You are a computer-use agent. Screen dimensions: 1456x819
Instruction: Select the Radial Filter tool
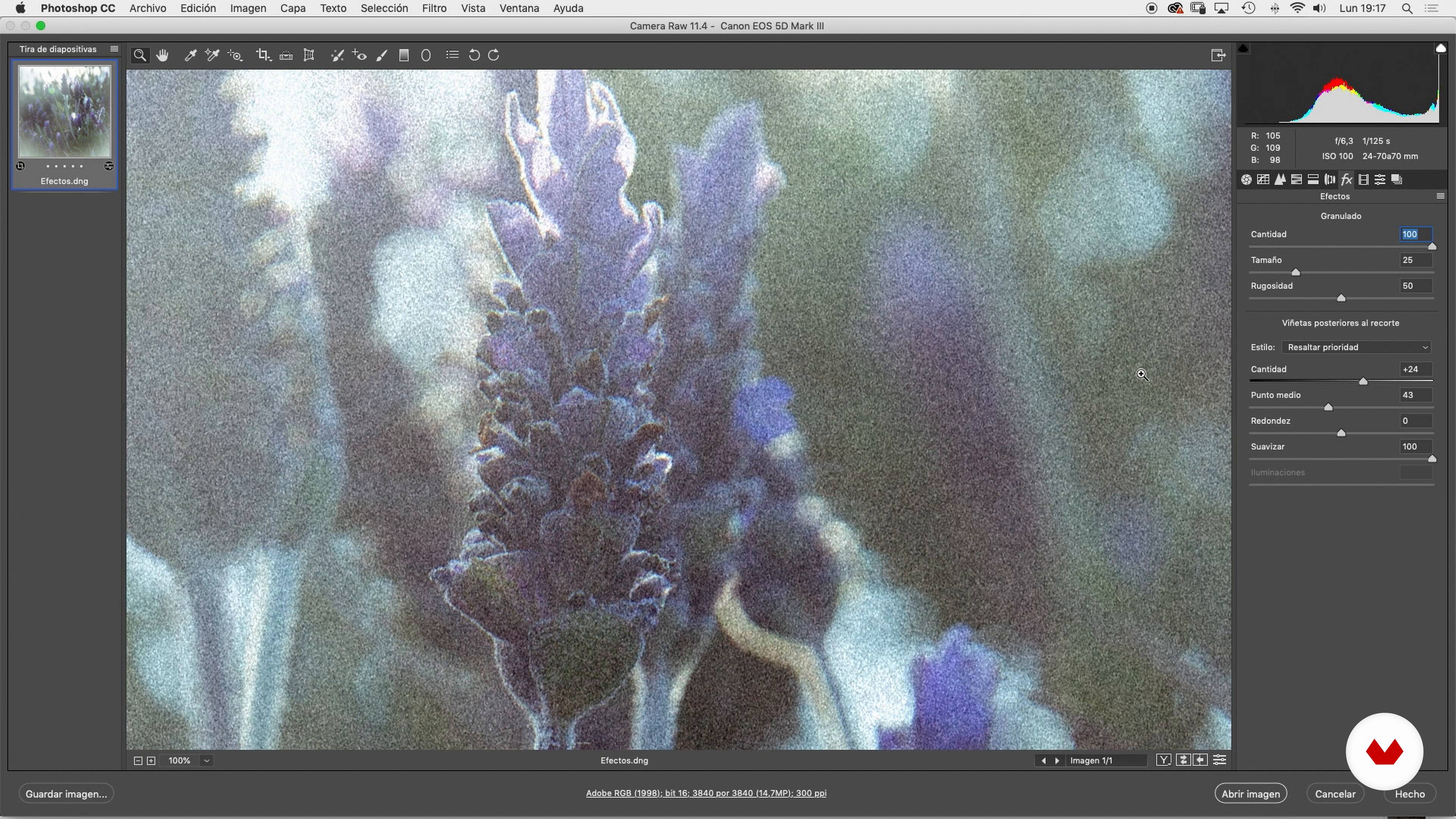tap(426, 55)
